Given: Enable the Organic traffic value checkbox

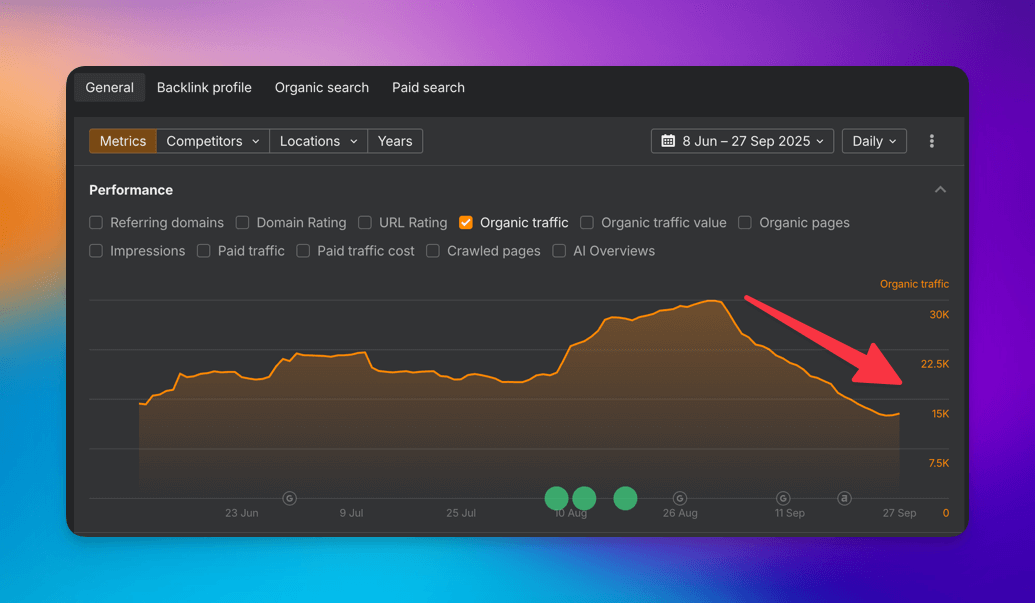Looking at the screenshot, I should (587, 223).
